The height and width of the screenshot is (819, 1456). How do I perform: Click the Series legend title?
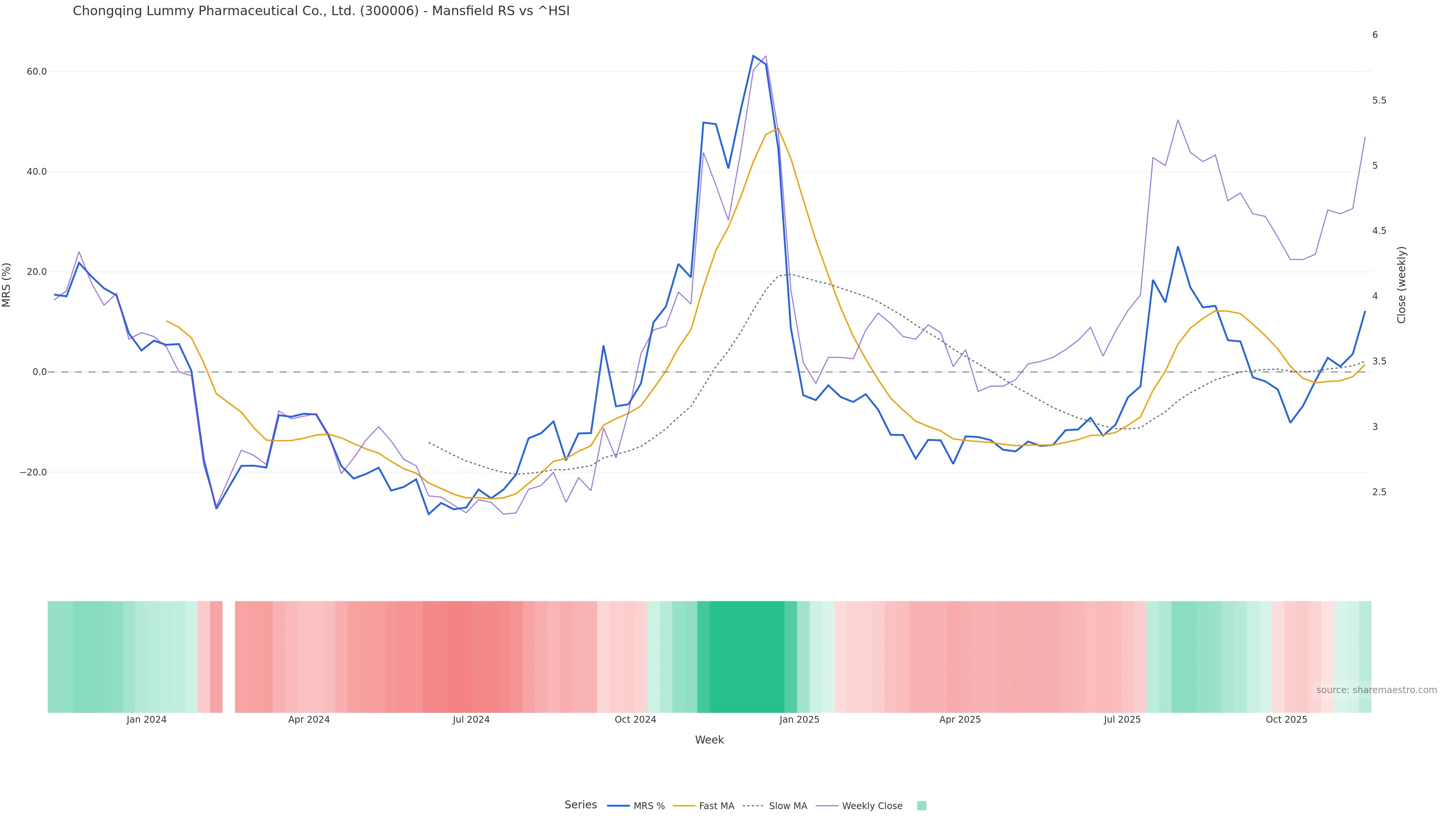pos(581,805)
